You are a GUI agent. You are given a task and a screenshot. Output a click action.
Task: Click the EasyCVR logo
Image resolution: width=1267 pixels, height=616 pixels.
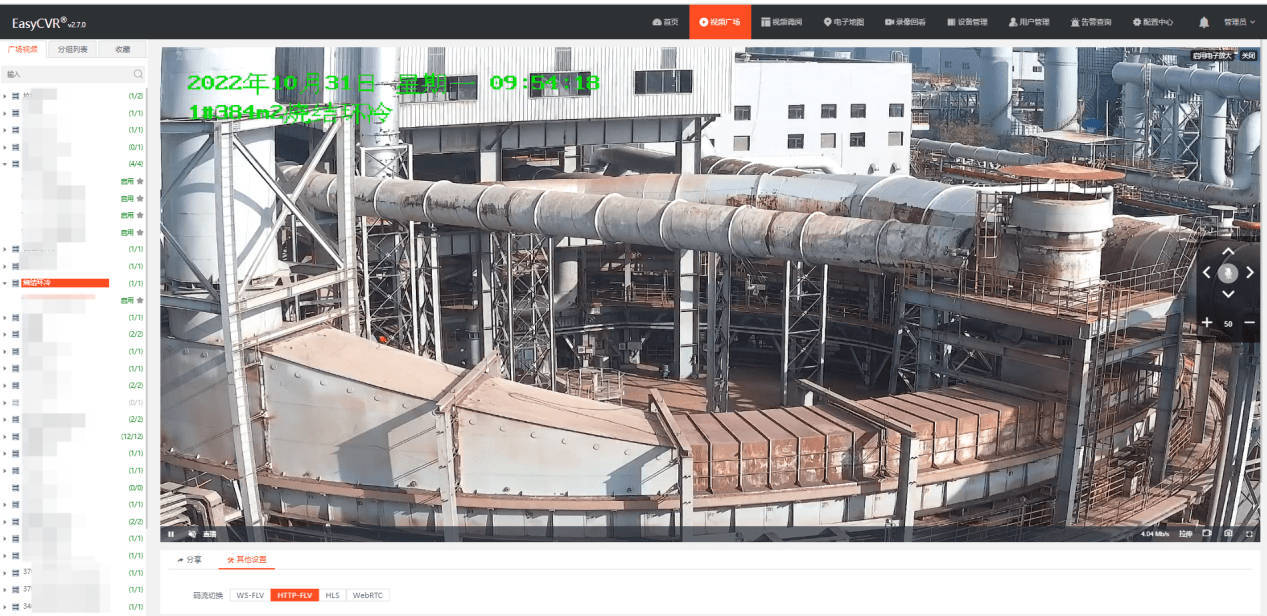click(x=49, y=22)
